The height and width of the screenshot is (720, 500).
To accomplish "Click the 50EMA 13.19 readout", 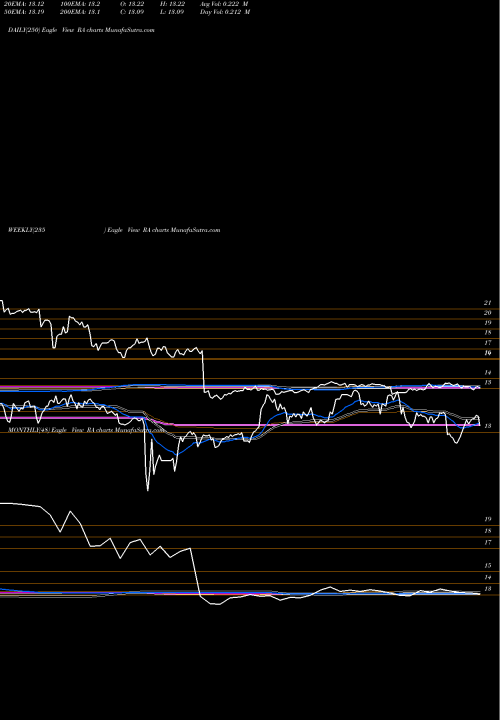I will (26, 12).
